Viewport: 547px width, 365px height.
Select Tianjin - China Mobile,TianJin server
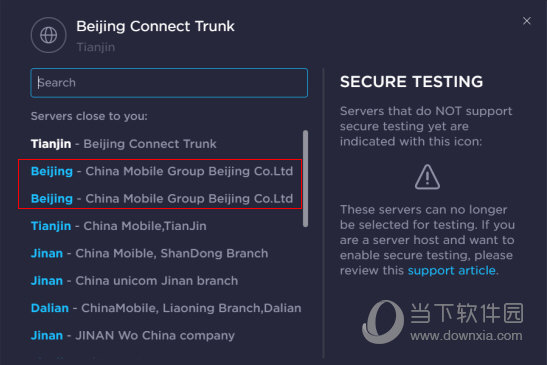click(x=119, y=226)
